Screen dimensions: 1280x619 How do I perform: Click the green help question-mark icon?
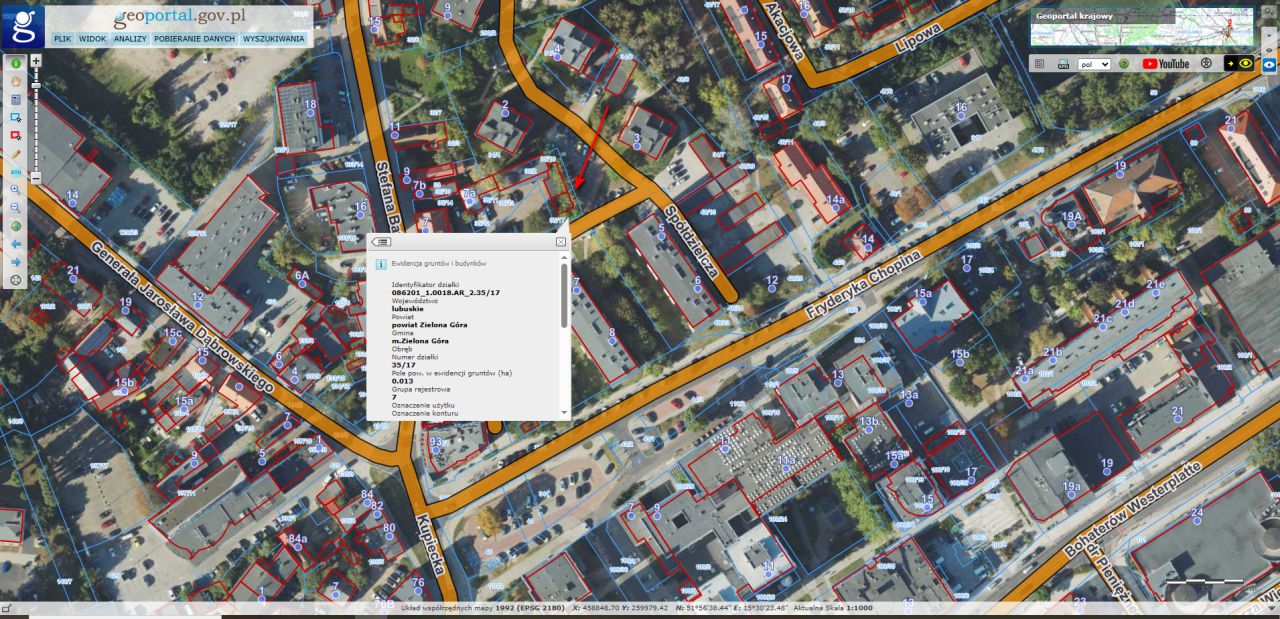(x=1124, y=63)
